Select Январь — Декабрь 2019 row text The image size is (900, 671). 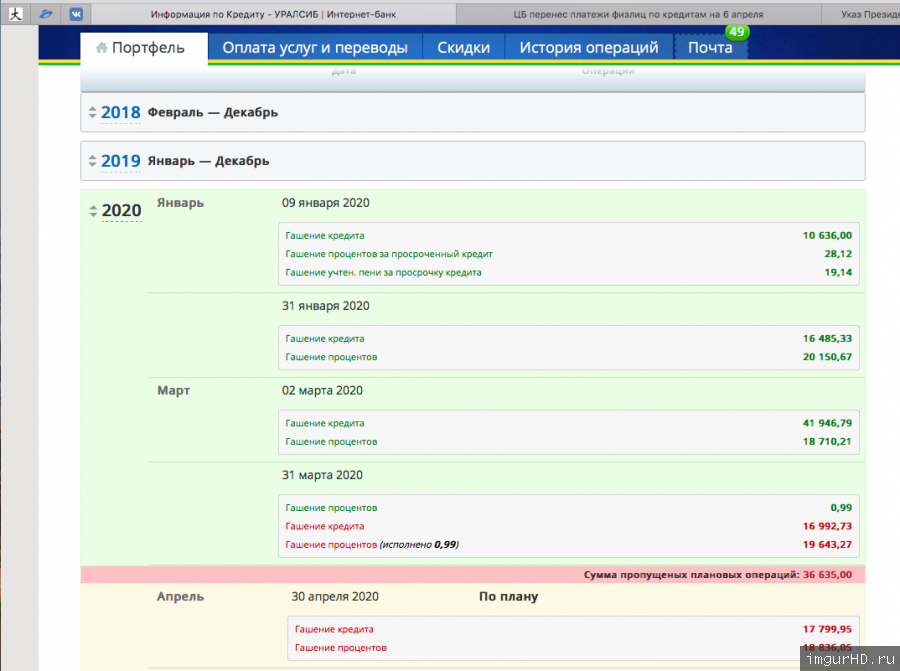point(208,161)
